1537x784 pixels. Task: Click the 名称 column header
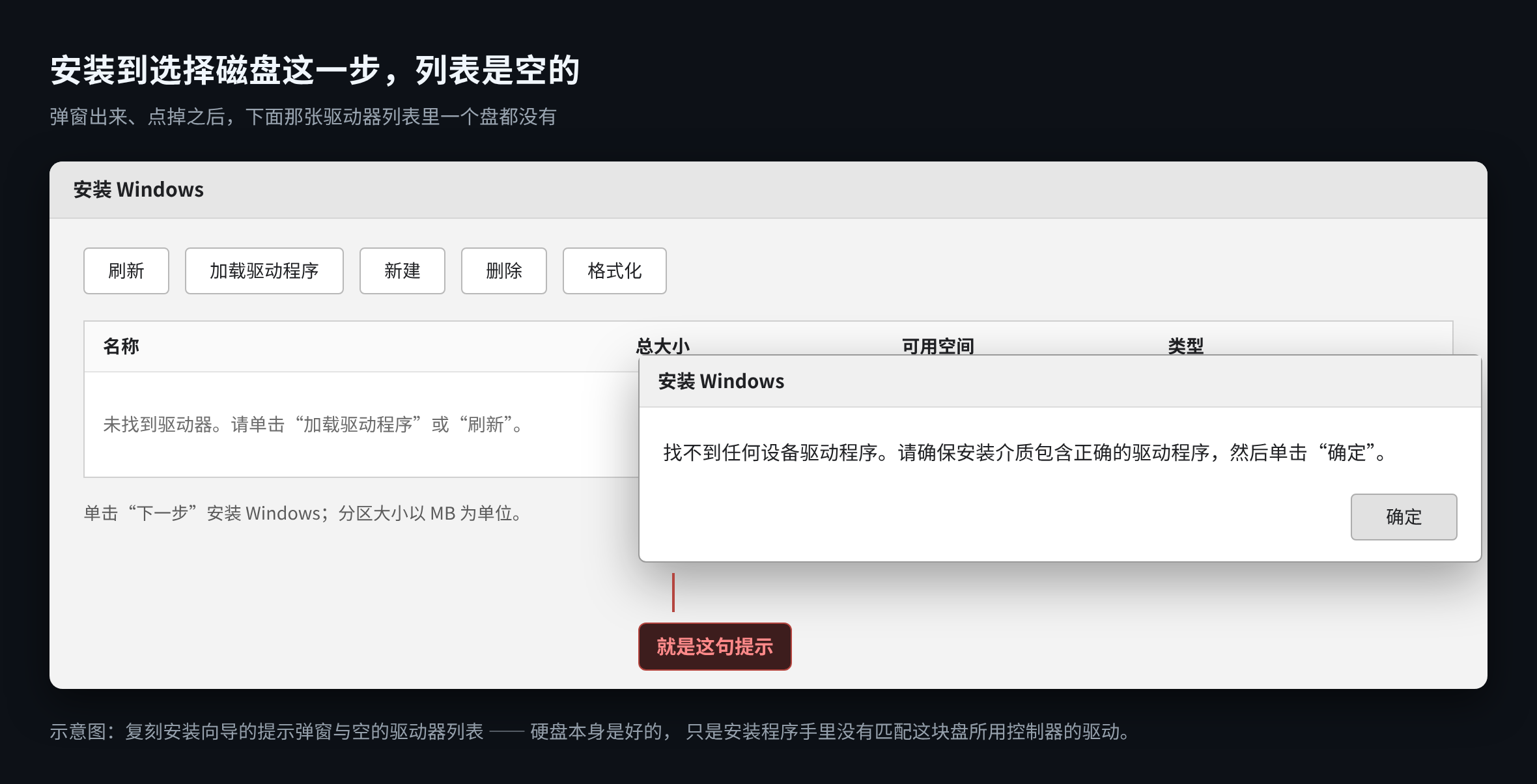point(121,346)
